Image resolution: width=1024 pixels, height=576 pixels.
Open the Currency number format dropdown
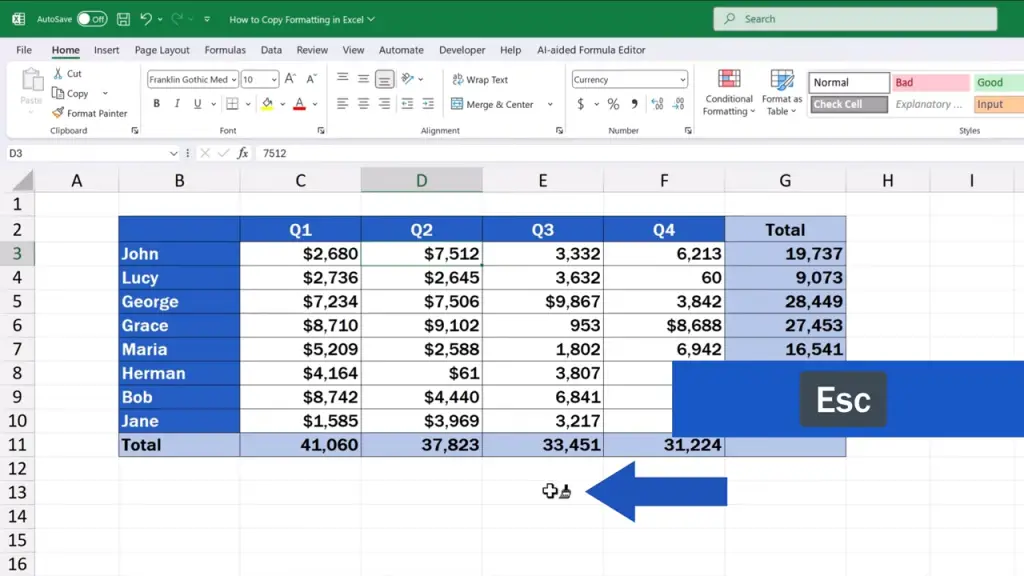coord(683,79)
